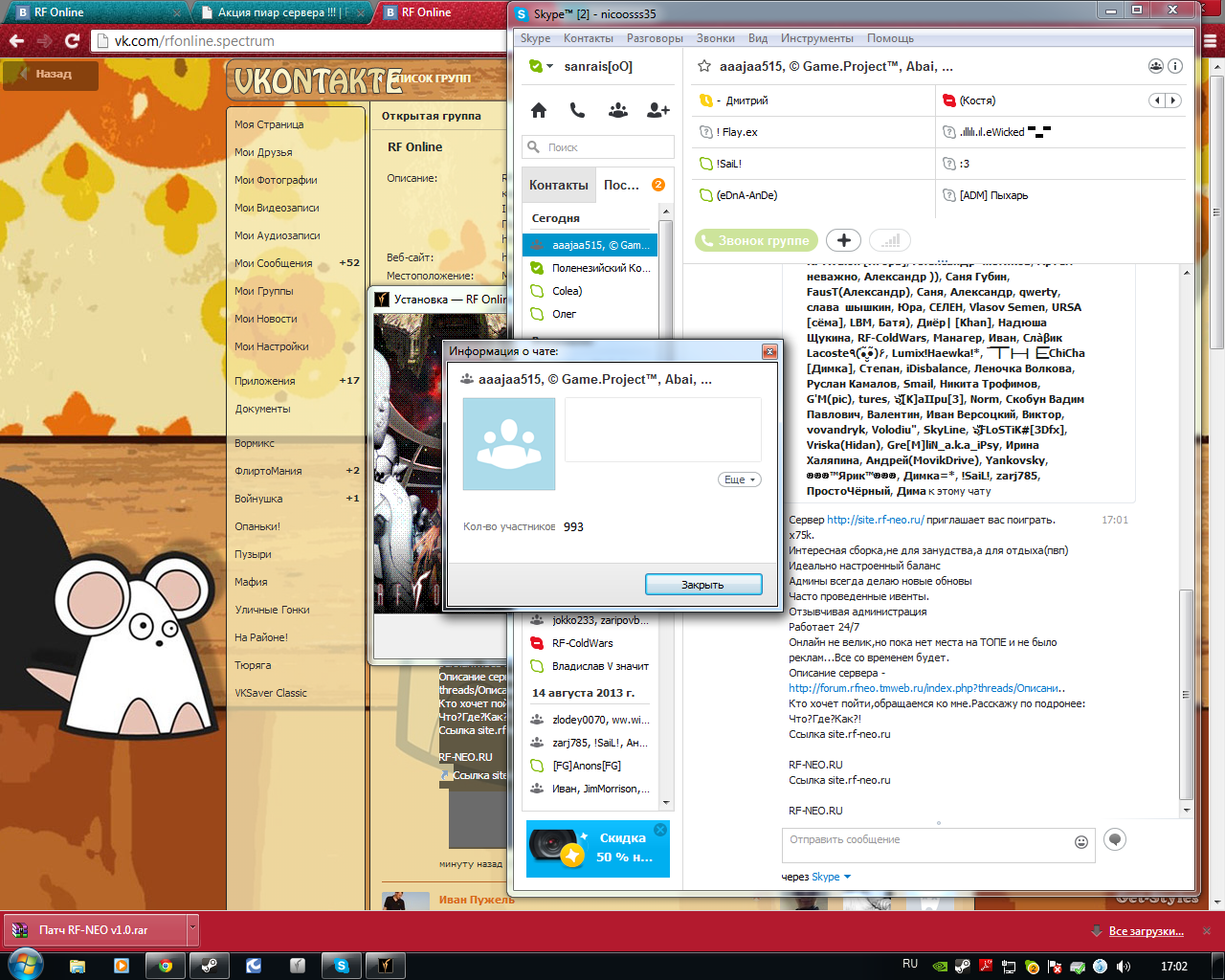Viewport: 1225px width, 980px height.
Task: Show group participants icon in conversation header
Action: pyautogui.click(x=1156, y=66)
